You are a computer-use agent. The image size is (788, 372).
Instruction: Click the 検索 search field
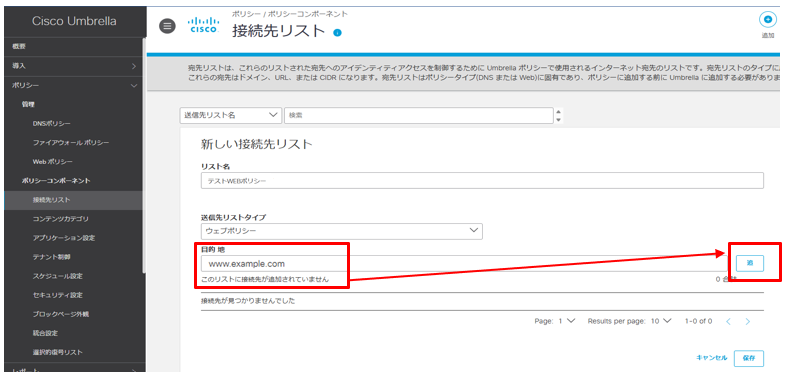[419, 115]
